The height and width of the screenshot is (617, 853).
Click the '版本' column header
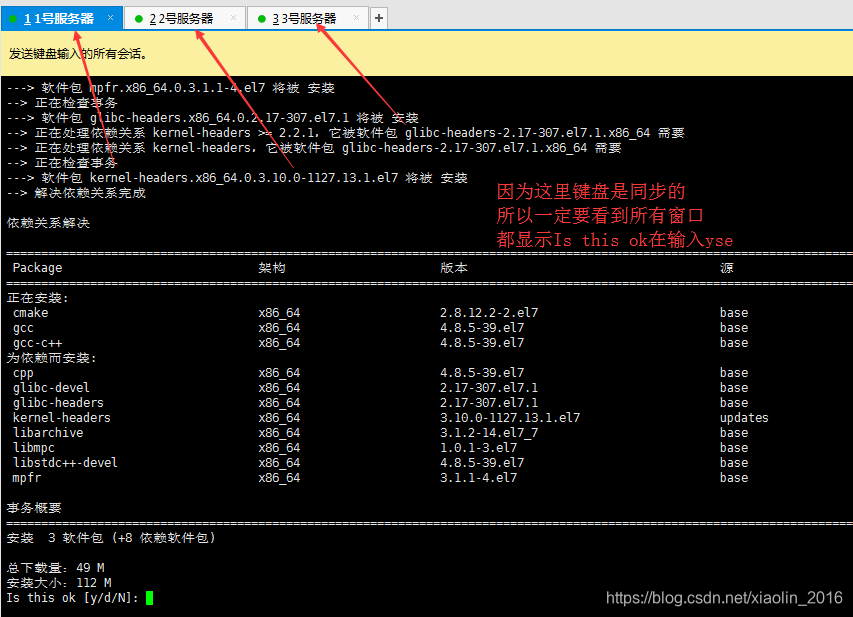[x=454, y=268]
